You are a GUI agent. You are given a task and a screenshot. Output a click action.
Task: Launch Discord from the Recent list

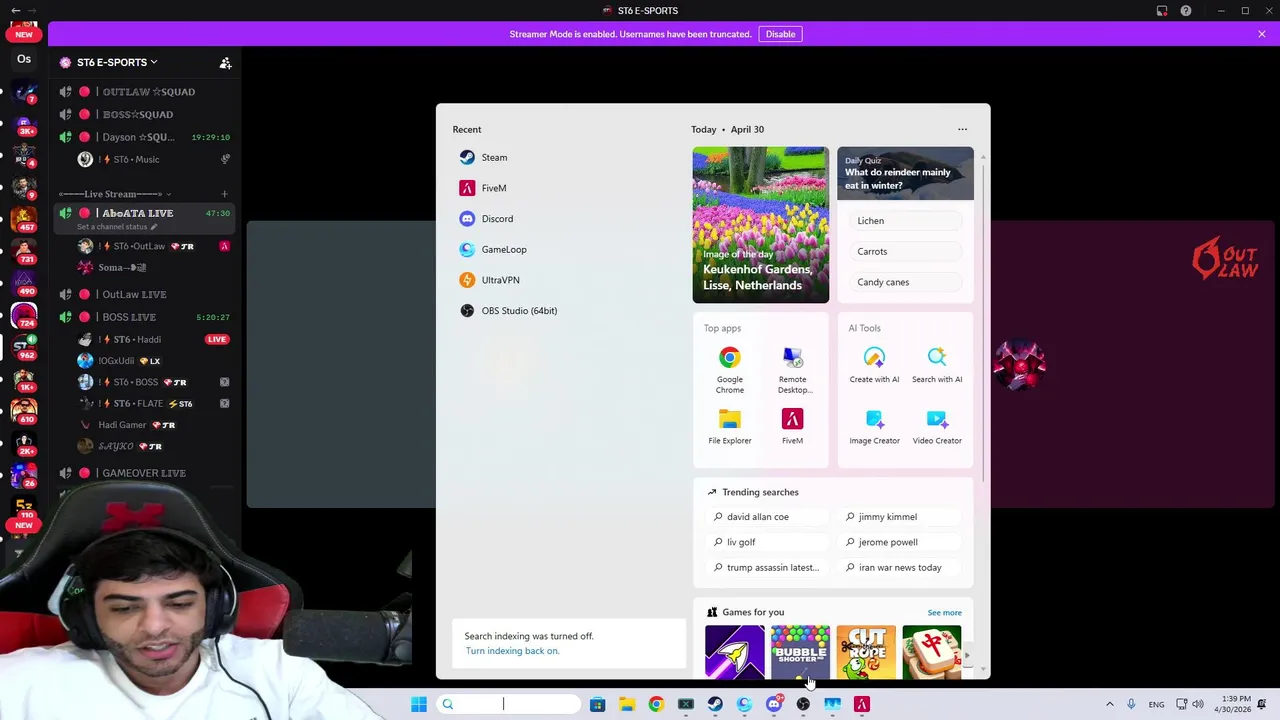(486, 219)
